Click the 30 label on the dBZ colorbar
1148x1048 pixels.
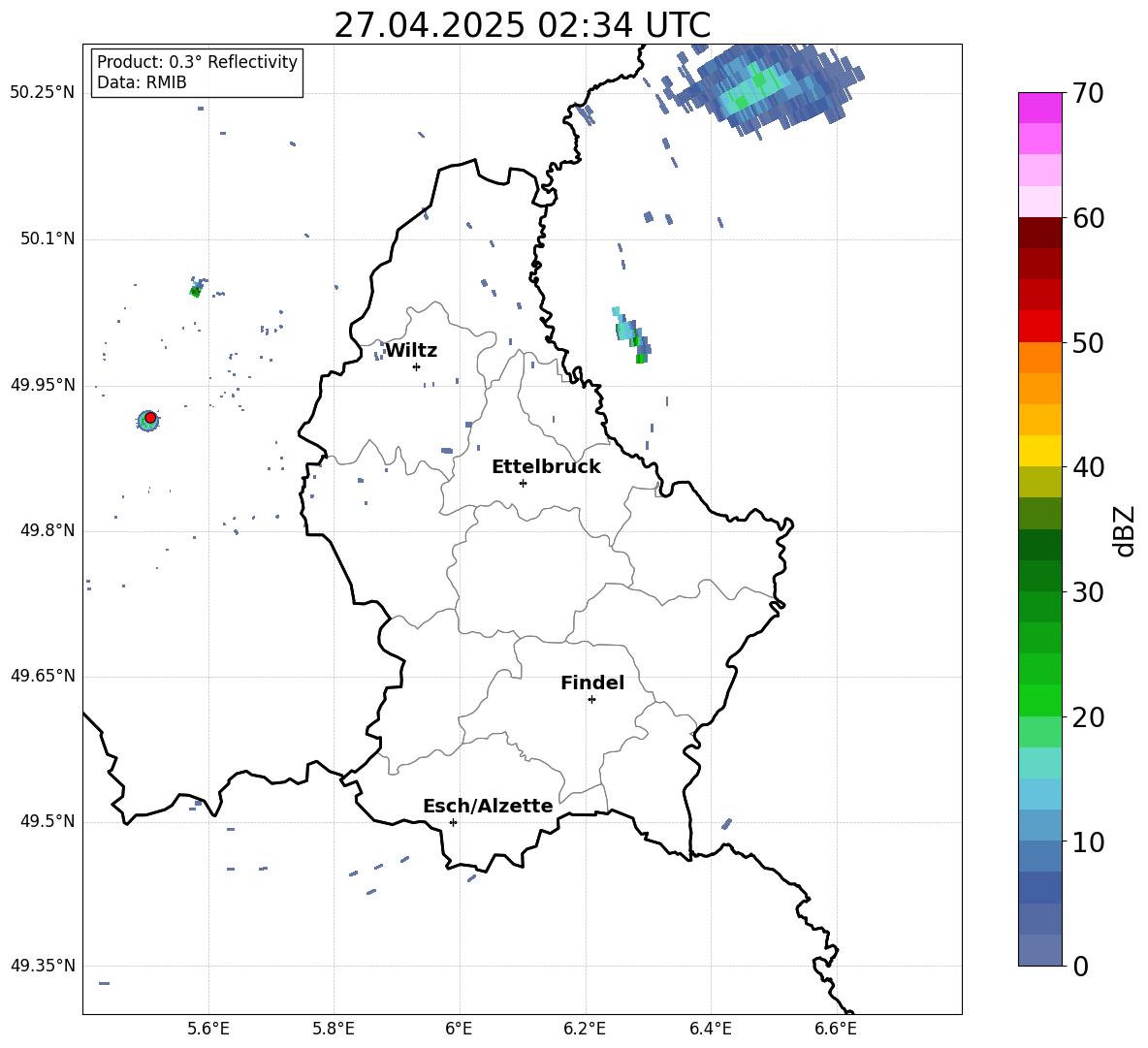click(x=1089, y=592)
